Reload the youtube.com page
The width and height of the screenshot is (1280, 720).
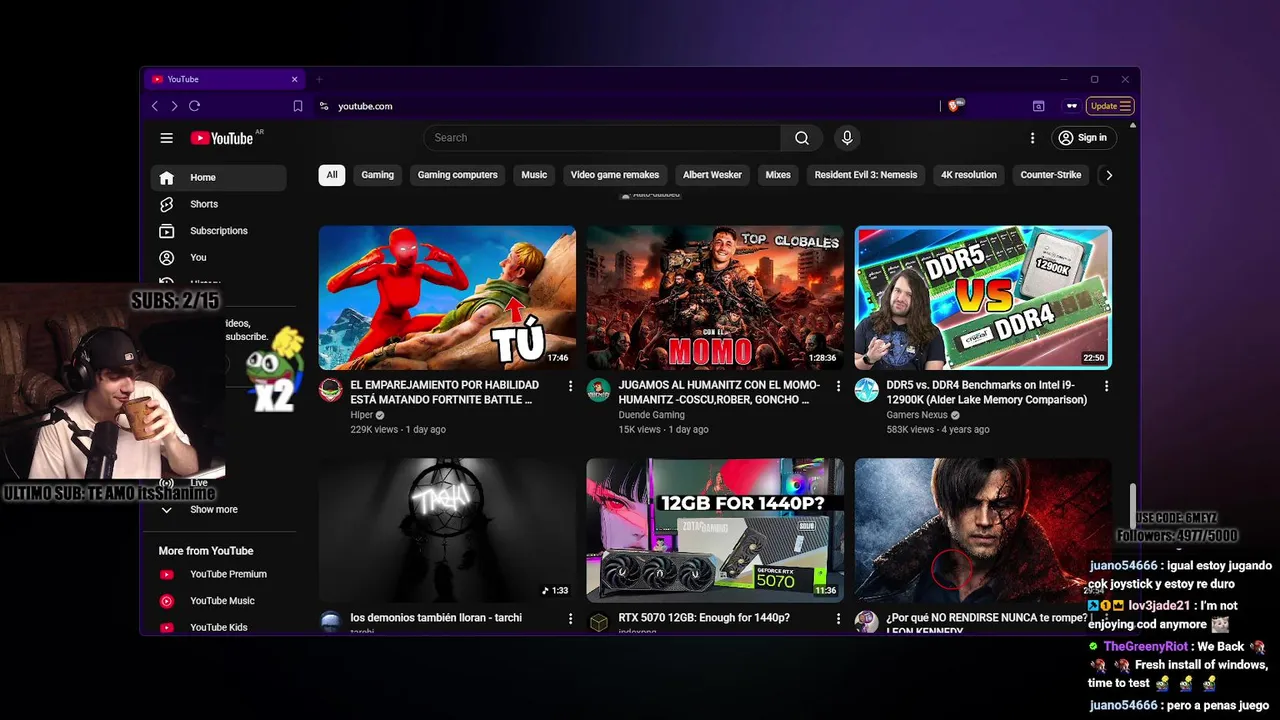coord(194,106)
